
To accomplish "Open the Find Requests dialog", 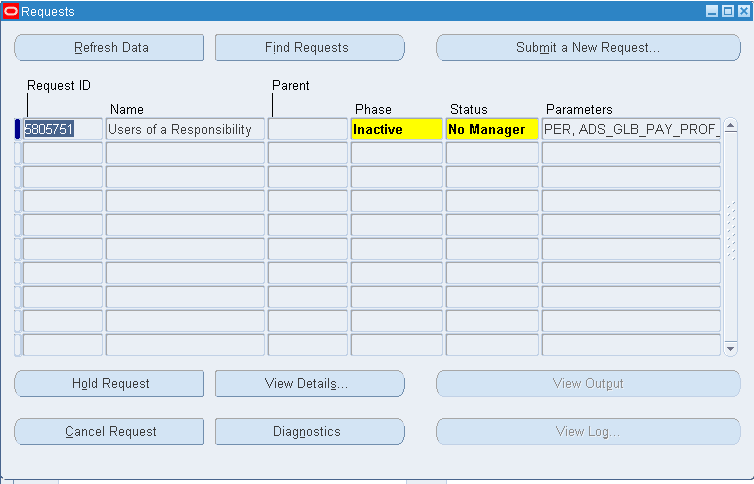I will (309, 47).
